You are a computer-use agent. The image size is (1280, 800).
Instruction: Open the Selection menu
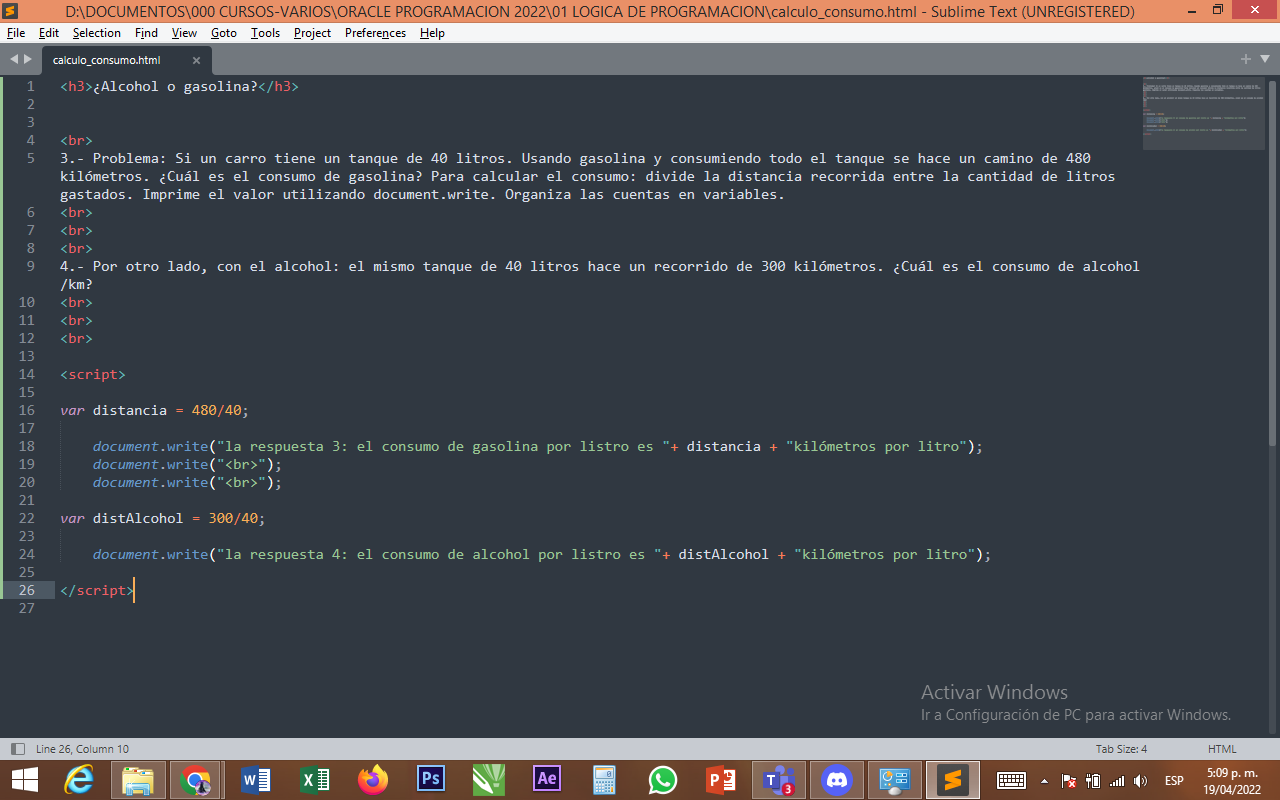96,33
